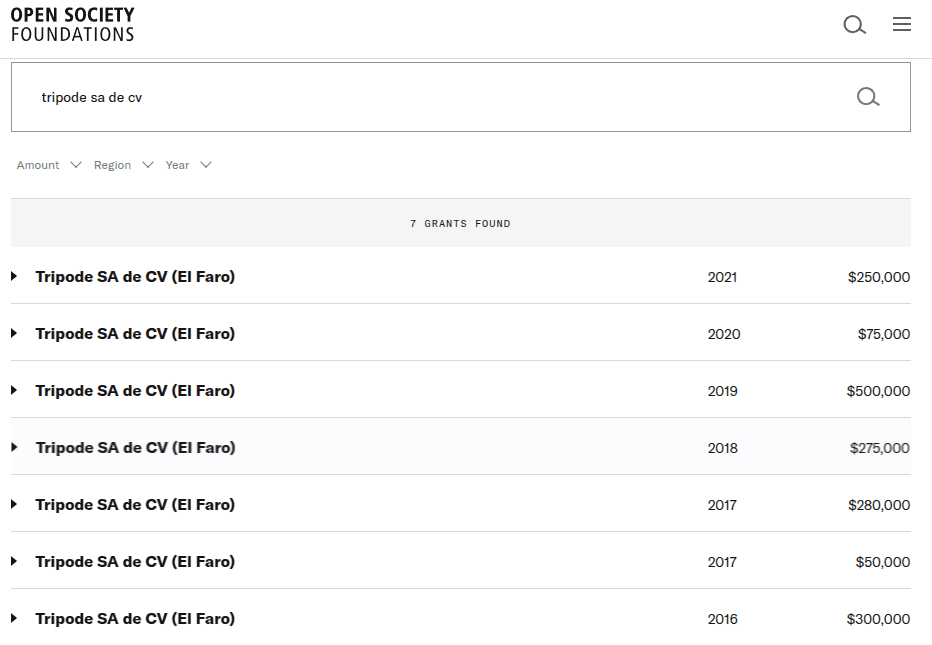
Task: Expand the 2017 $280,000 grant arrow
Action: tap(14, 505)
